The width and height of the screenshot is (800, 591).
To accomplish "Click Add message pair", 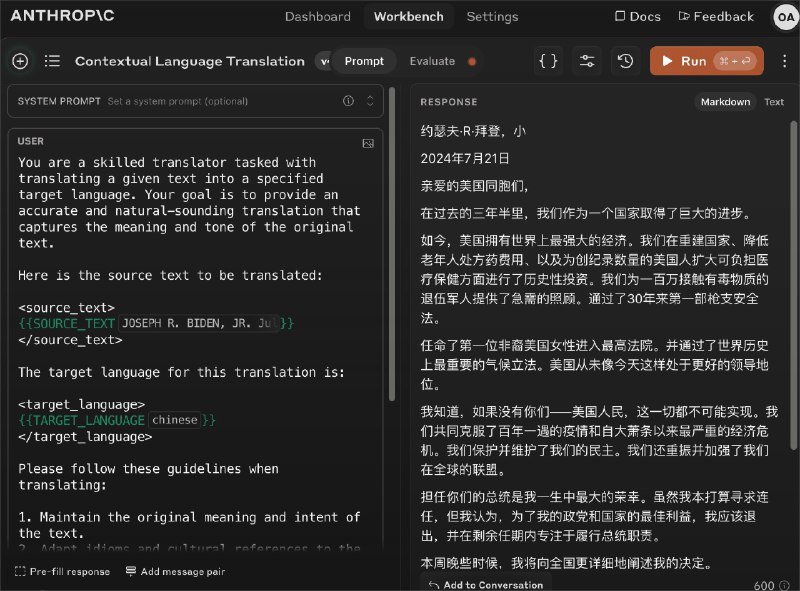I will pyautogui.click(x=176, y=572).
